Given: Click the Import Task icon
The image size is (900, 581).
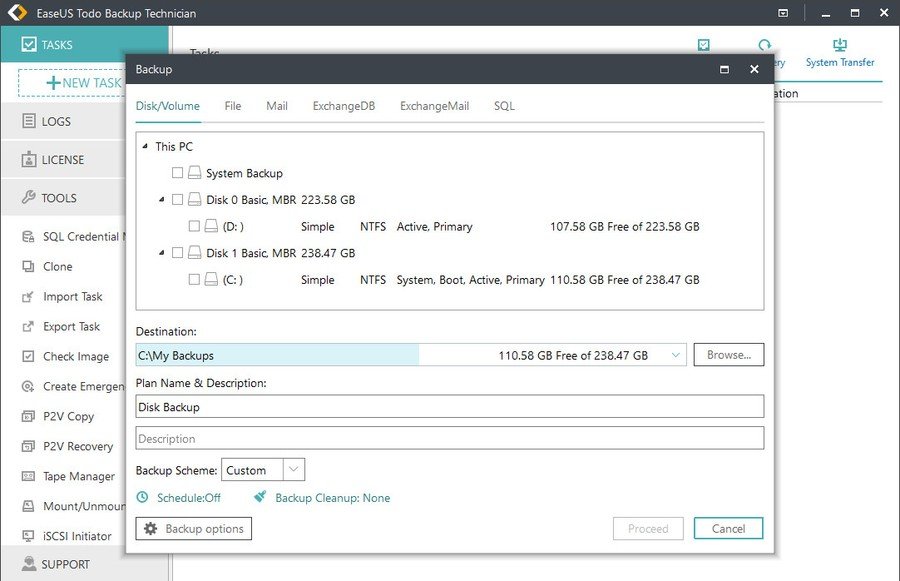Looking at the screenshot, I should click(x=28, y=297).
